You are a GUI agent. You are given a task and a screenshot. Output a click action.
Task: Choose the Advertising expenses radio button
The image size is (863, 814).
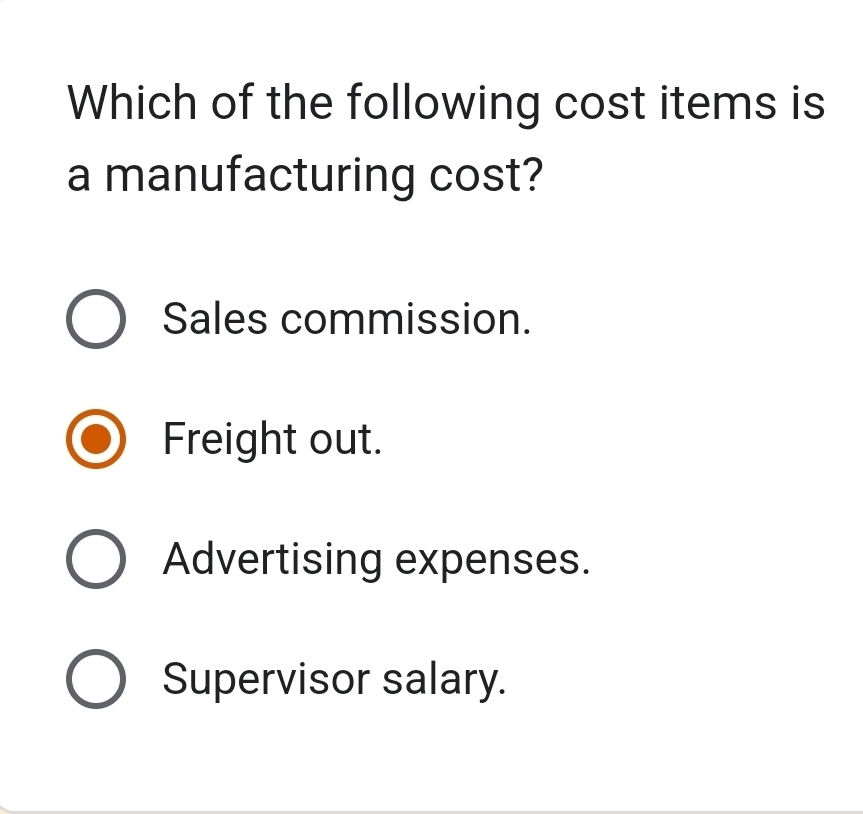[x=96, y=559]
